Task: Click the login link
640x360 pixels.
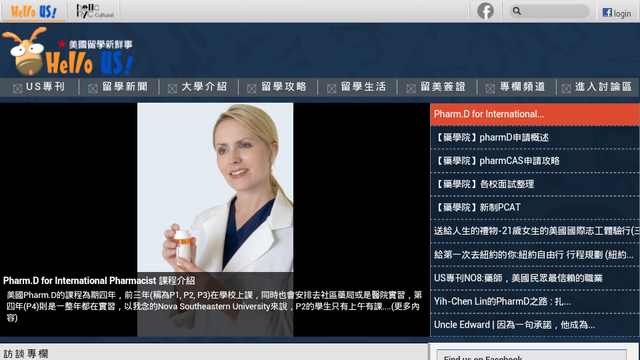Action: click(x=622, y=13)
